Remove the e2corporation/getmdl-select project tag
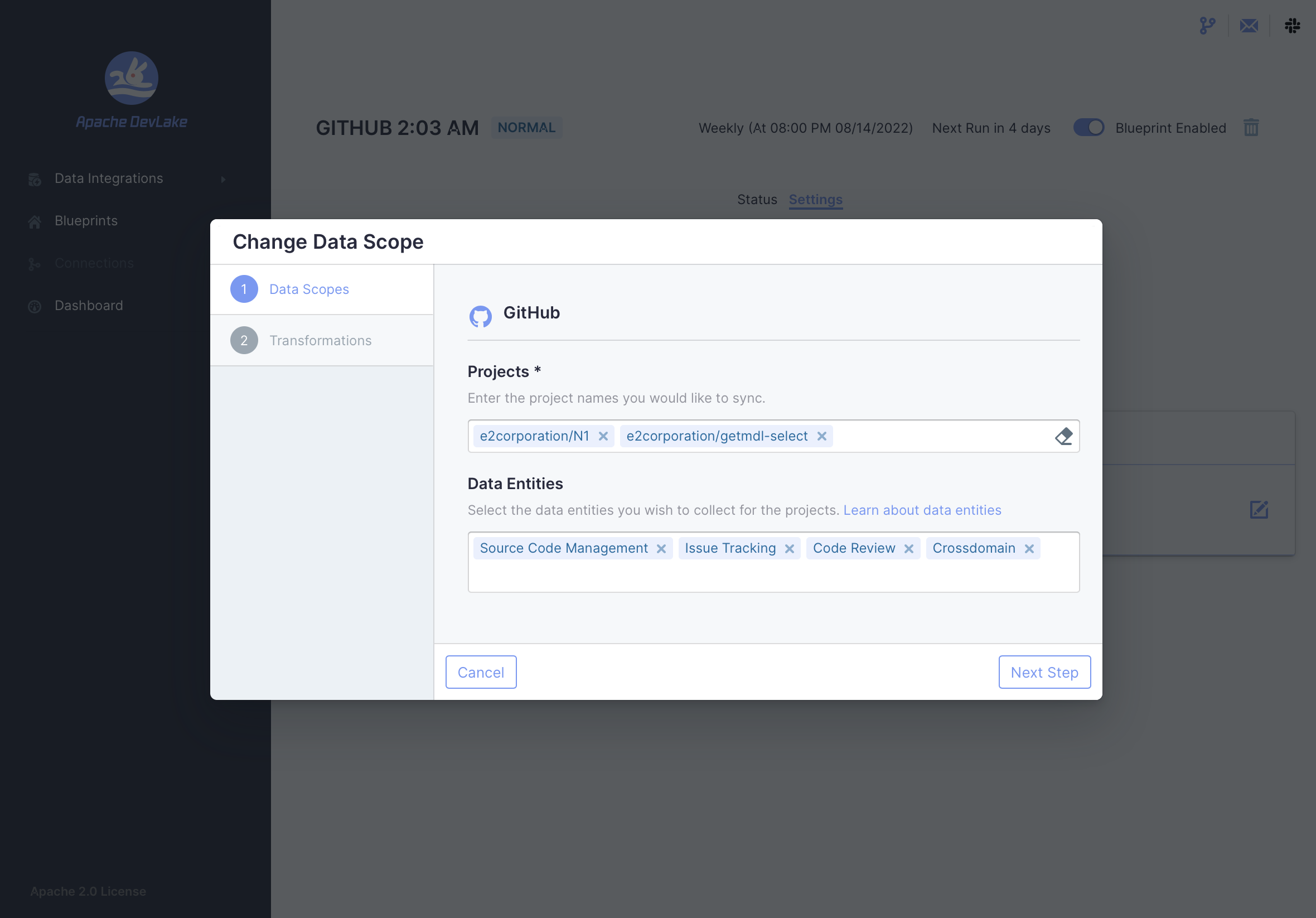The height and width of the screenshot is (918, 1316). click(x=821, y=436)
